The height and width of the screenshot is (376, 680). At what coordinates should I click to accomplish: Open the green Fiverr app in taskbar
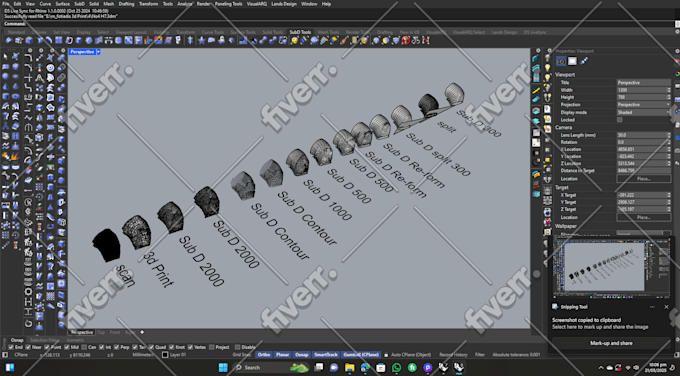point(412,368)
